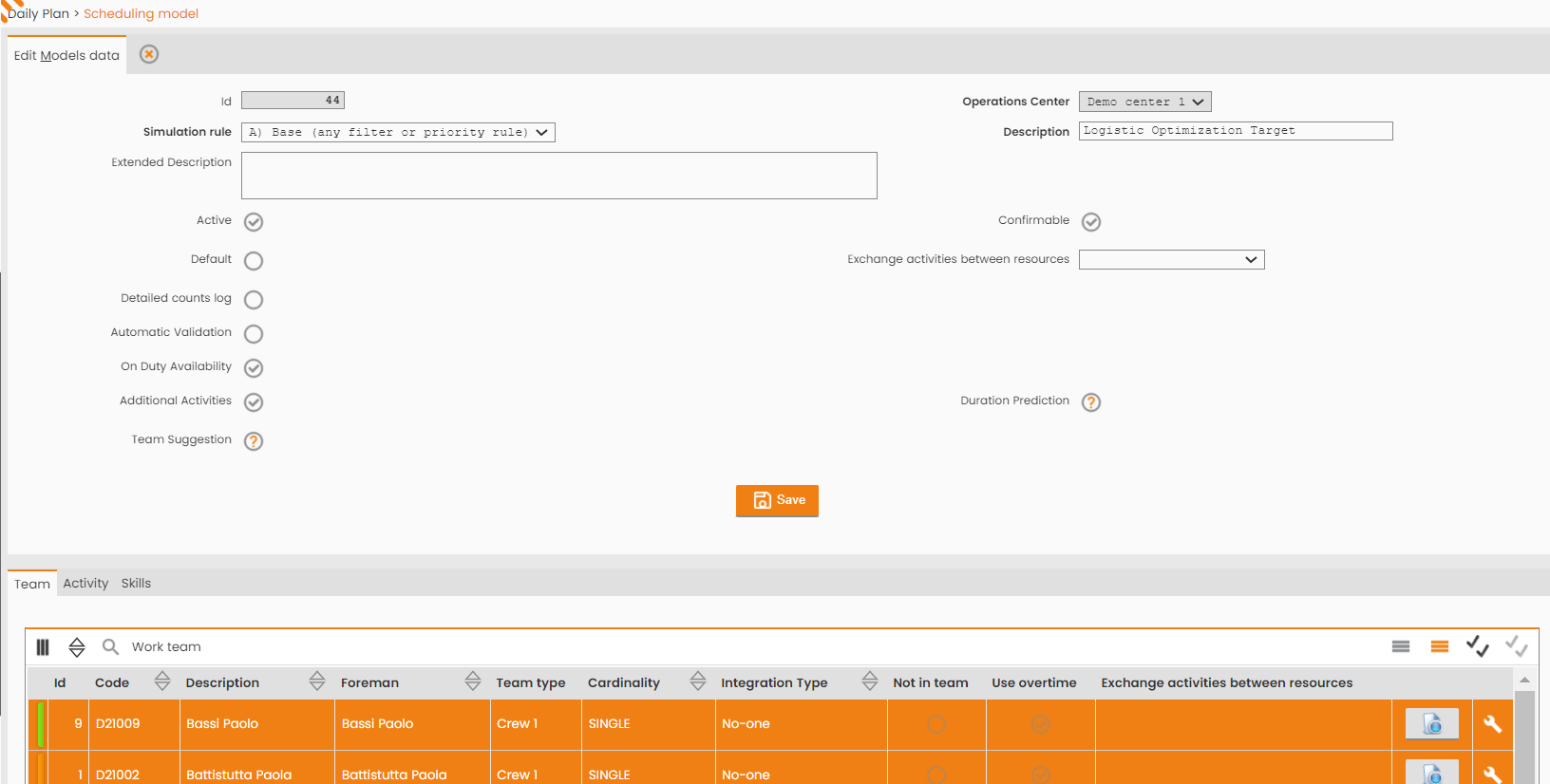This screenshot has height=784, width=1550.
Task: Toggle the Active checkbox
Action: coord(254,222)
